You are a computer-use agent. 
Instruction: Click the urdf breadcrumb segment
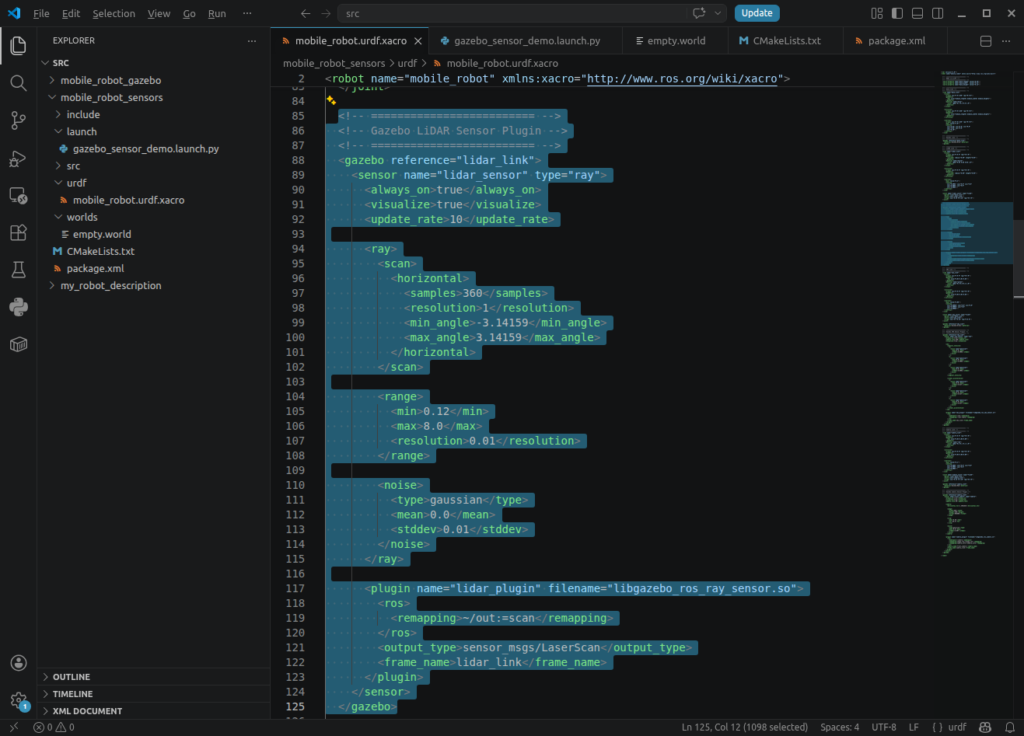pyautogui.click(x=407, y=63)
